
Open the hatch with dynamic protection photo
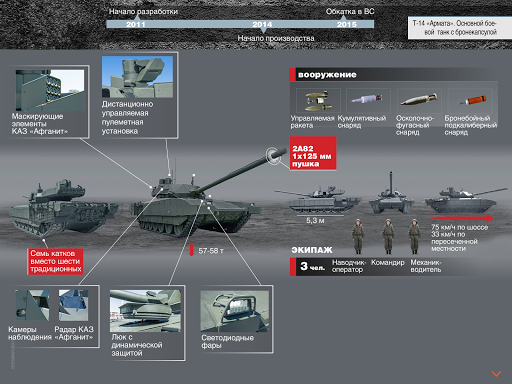coord(145,311)
